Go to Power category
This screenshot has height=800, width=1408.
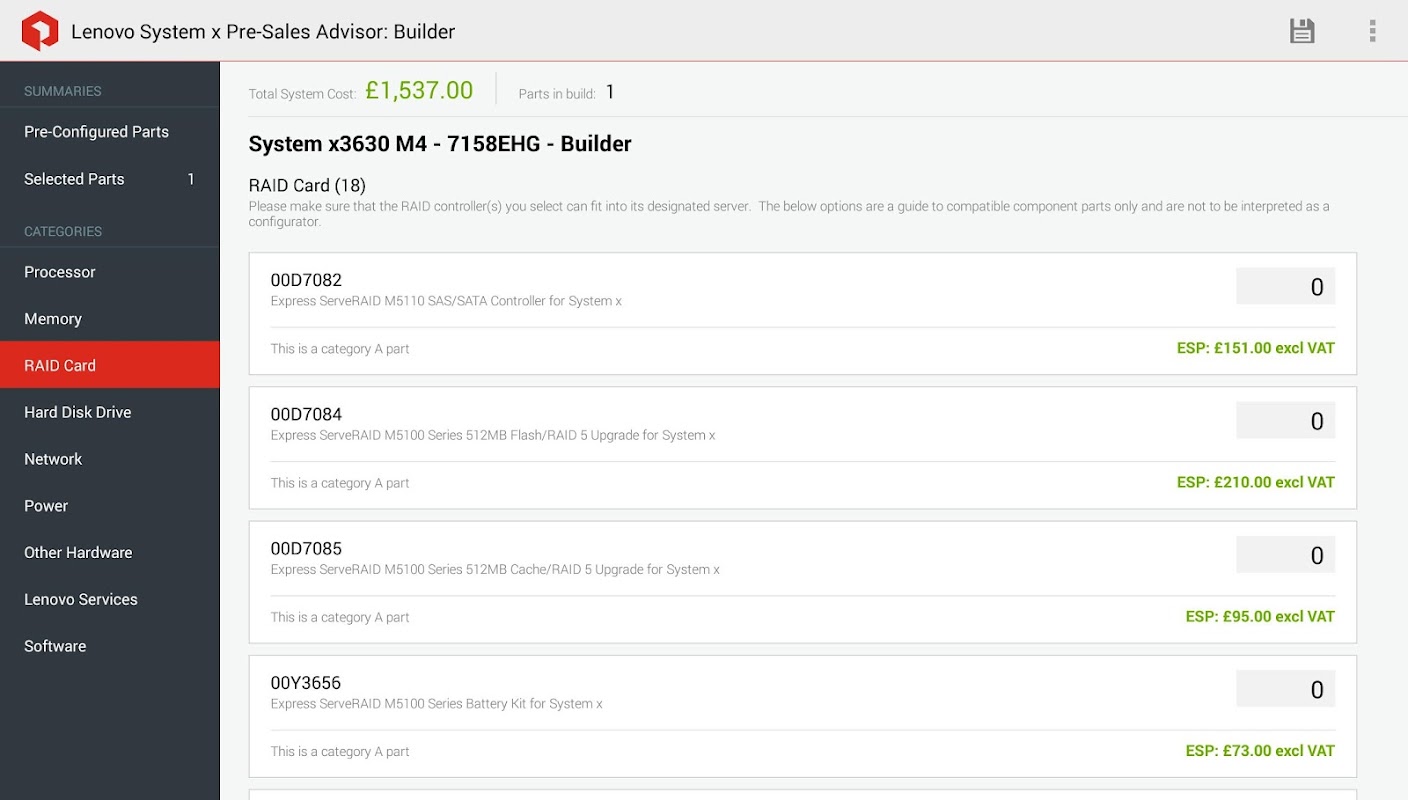click(x=110, y=506)
